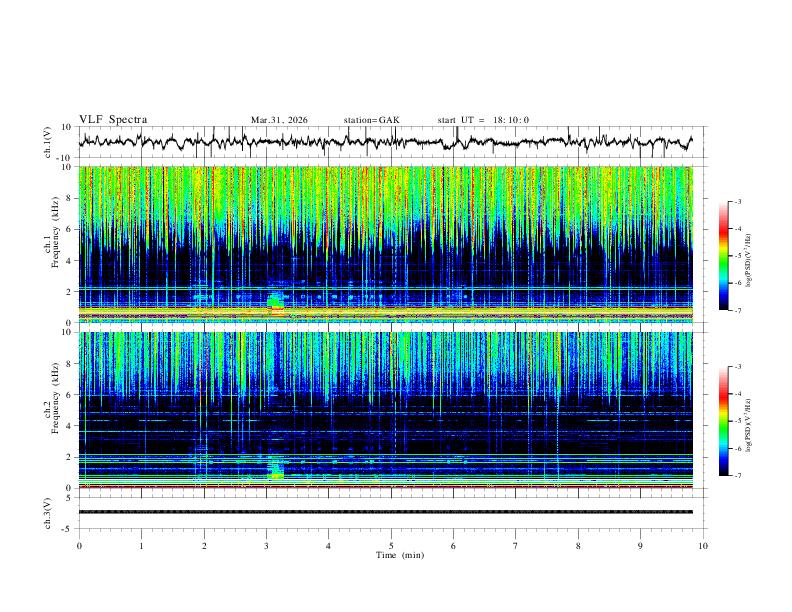
Task: Click the 'ch.1(V)' waveform axis label
Action: tap(48, 142)
